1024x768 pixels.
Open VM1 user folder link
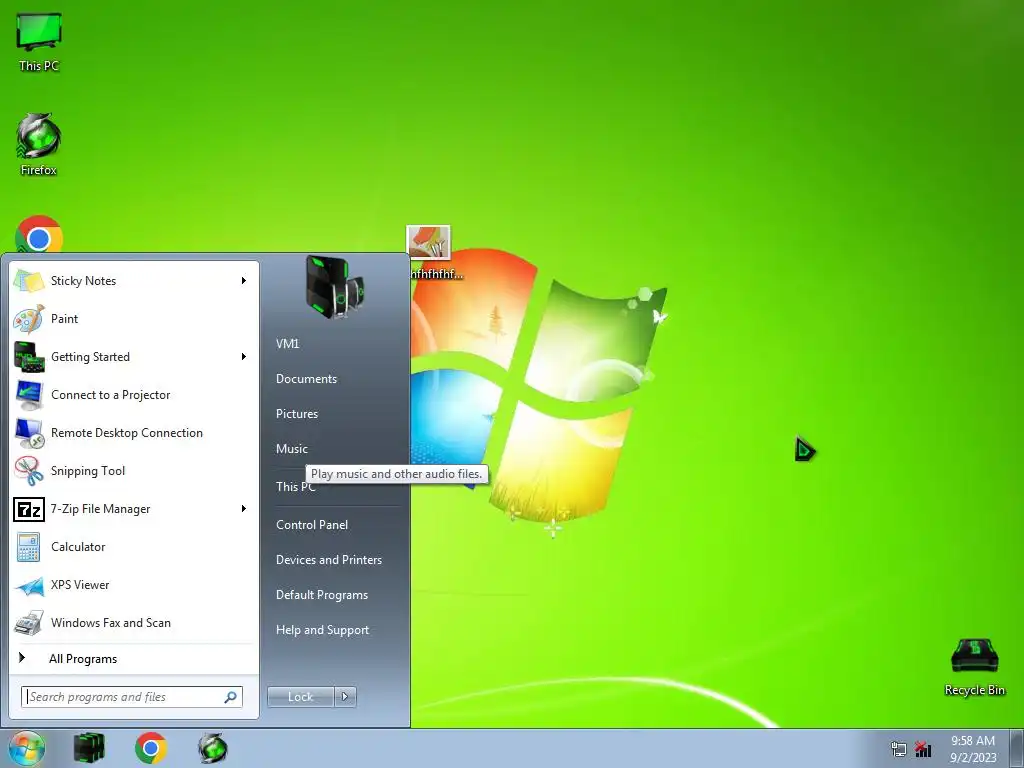click(x=287, y=344)
